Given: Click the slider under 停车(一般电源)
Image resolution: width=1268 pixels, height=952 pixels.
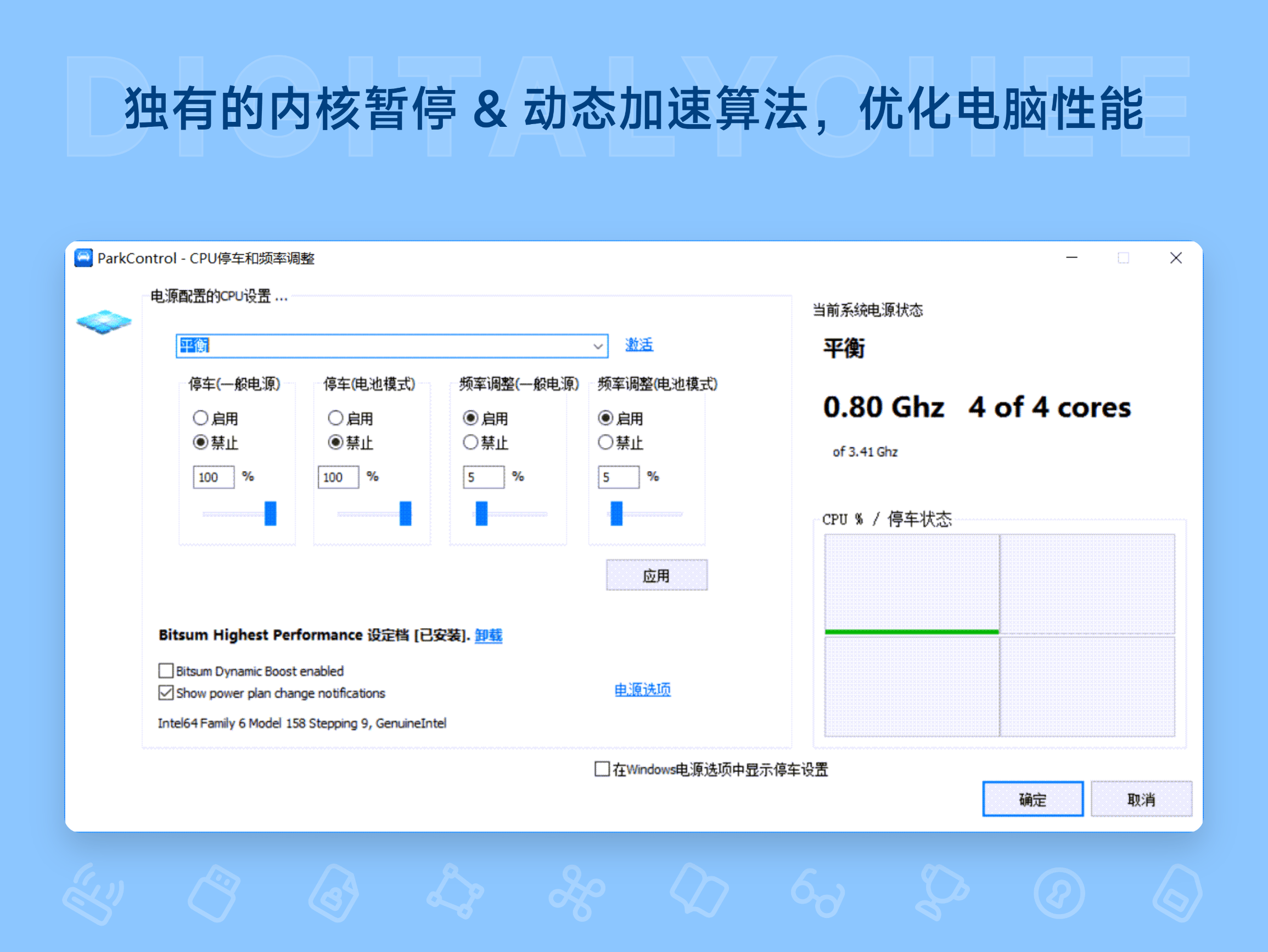Looking at the screenshot, I should (x=270, y=514).
